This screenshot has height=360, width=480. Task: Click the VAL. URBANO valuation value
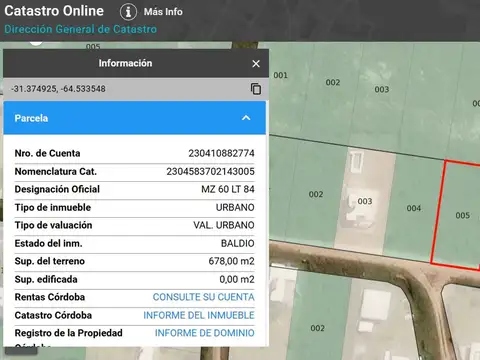(x=224, y=225)
